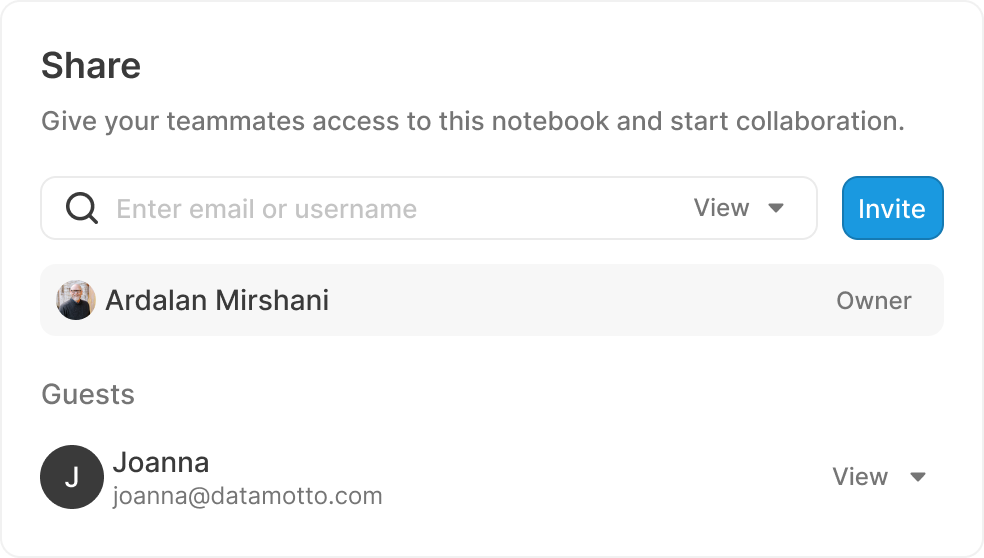This screenshot has height=558, width=984.
Task: Click the caret beside the invite field's View
Action: point(776,208)
